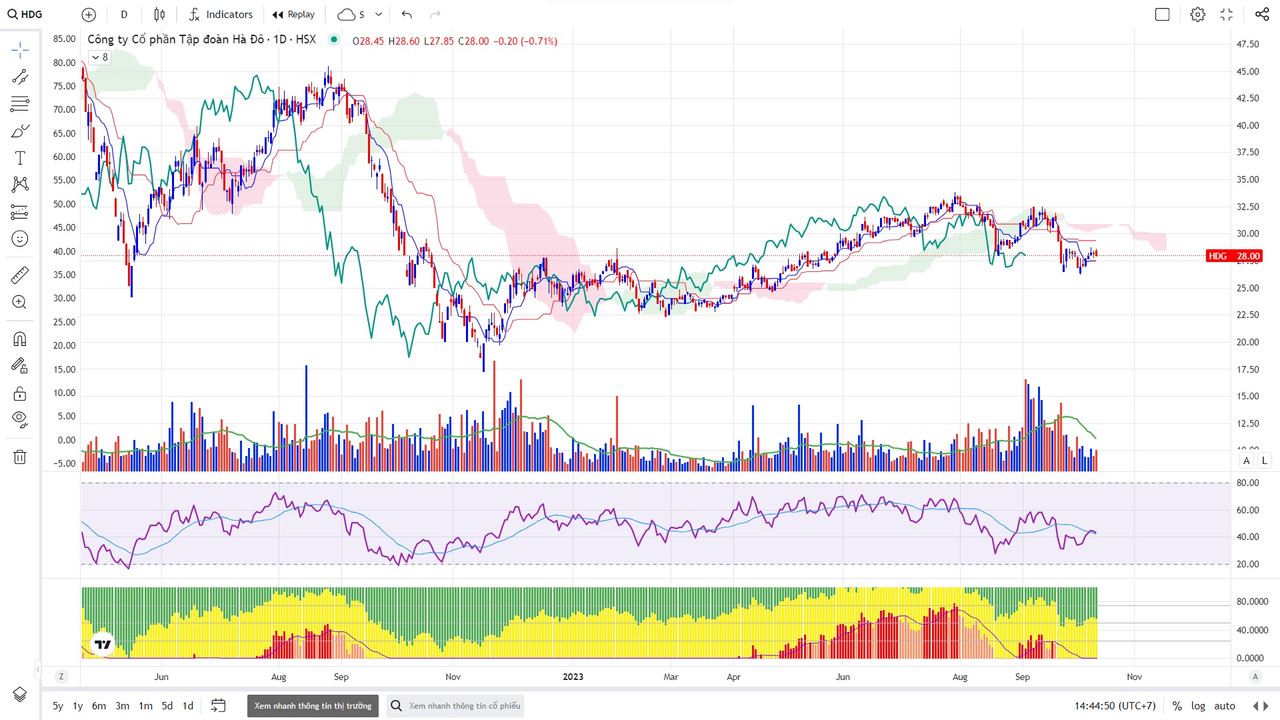Image resolution: width=1280 pixels, height=720 pixels.
Task: Set the time range to 3m
Action: click(122, 706)
